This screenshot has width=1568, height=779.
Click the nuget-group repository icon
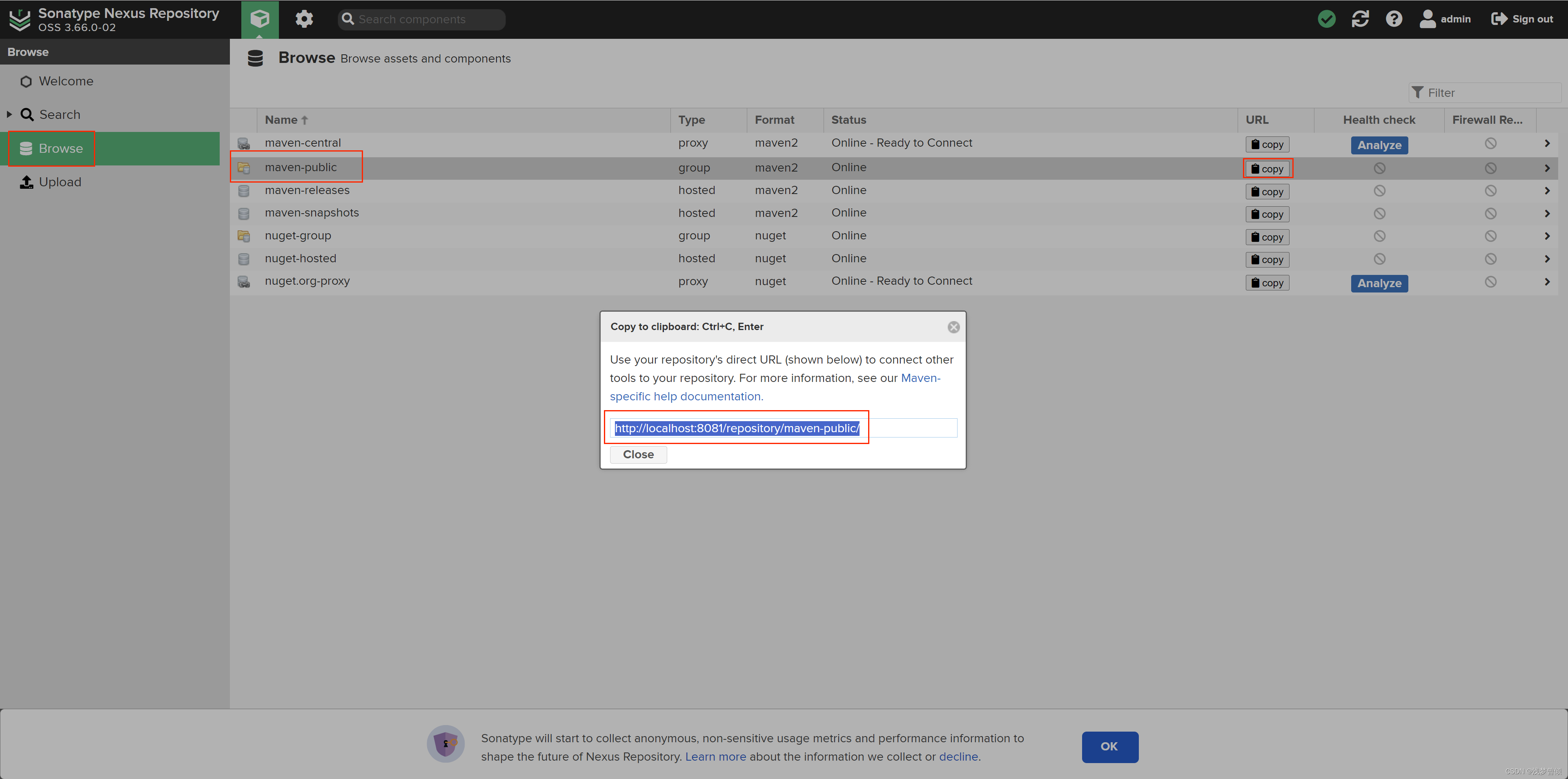click(x=243, y=237)
